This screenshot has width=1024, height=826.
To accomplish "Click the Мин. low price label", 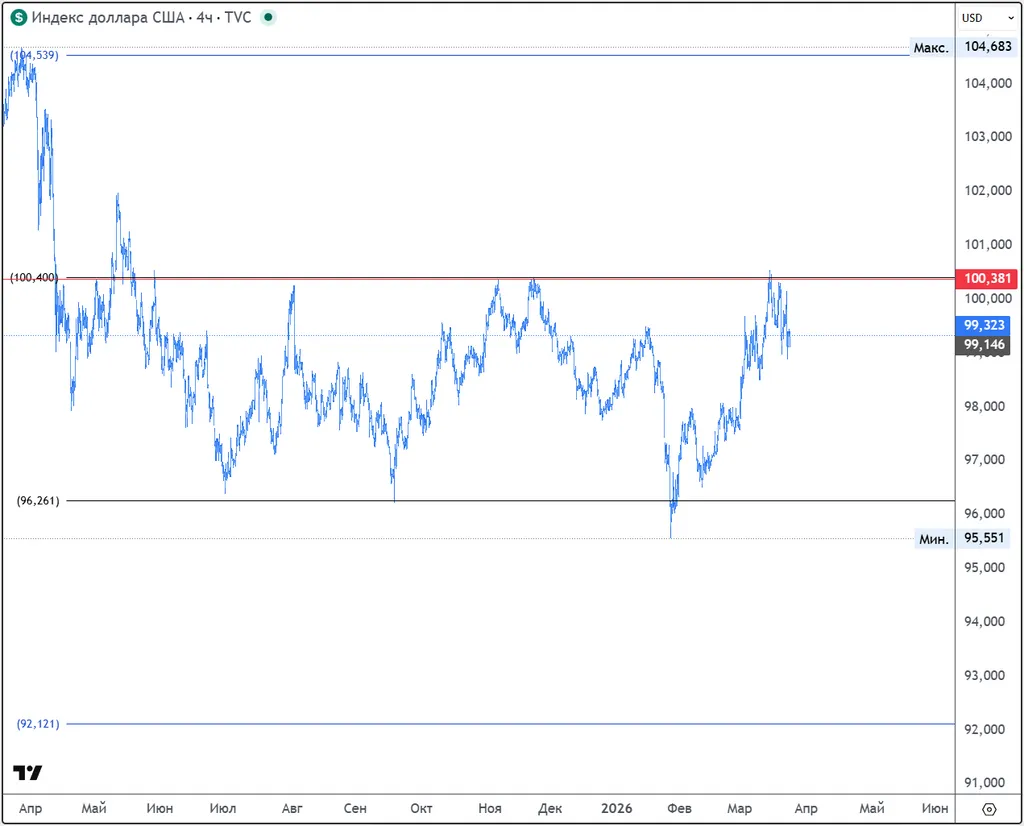I will 934,539.
